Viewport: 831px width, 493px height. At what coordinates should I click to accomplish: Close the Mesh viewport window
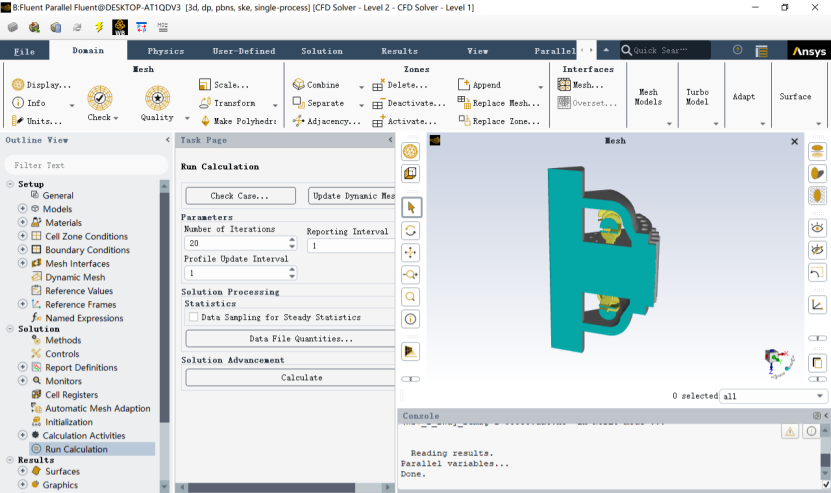coord(794,142)
